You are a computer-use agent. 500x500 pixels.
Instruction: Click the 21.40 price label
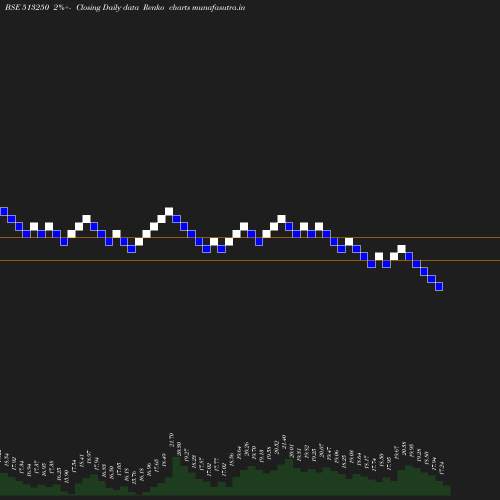point(284,442)
